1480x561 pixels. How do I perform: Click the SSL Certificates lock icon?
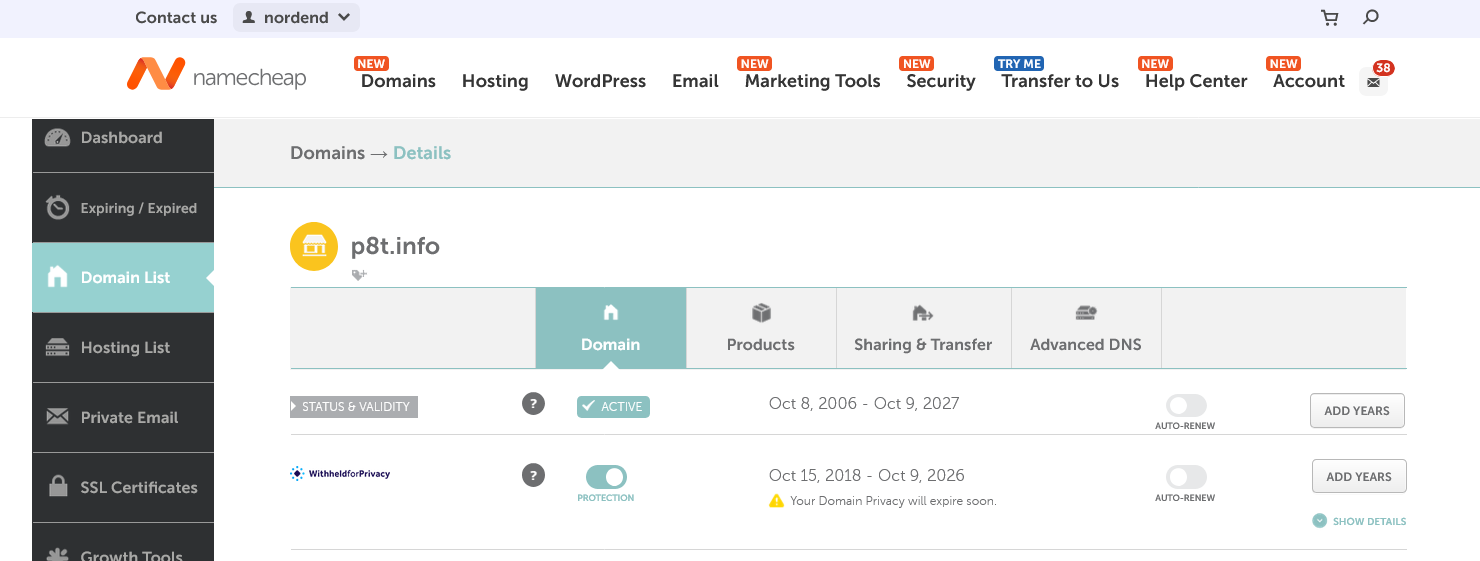point(59,487)
